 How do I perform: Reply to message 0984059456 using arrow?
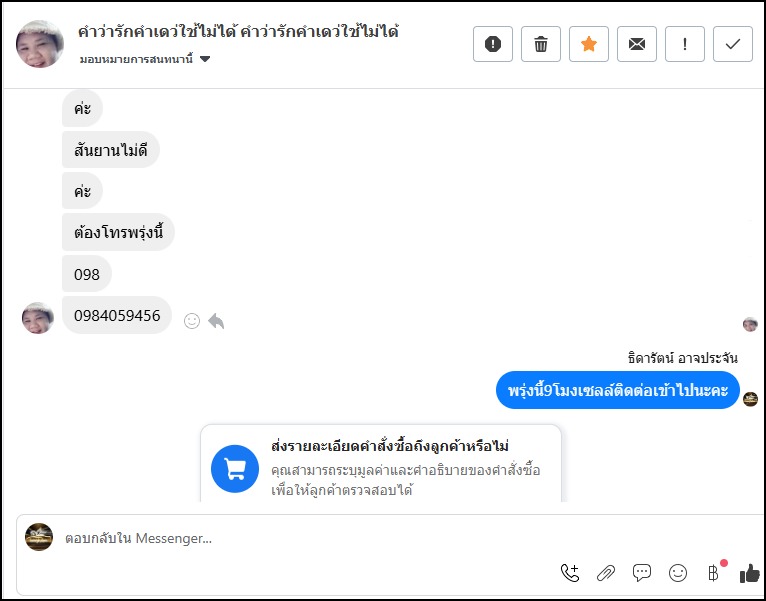pos(216,321)
